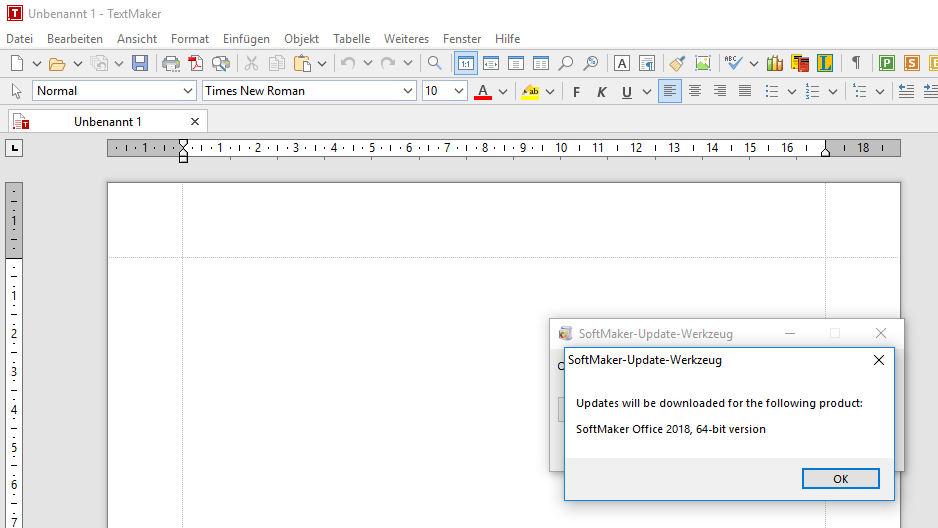Toggle display of paragraph marks (¶)
The width and height of the screenshot is (938, 528).
coord(855,63)
